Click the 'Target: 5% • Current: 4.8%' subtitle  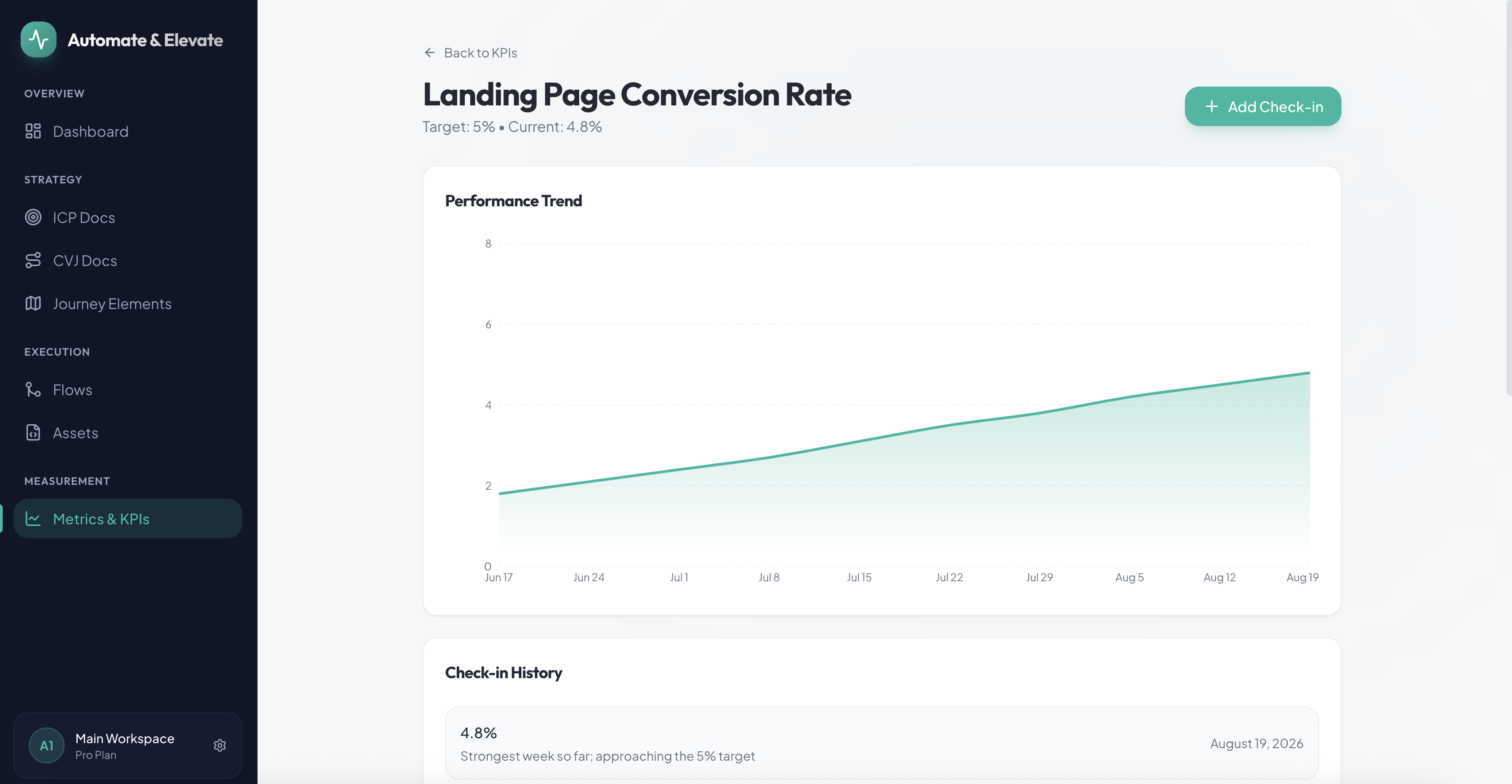tap(512, 126)
